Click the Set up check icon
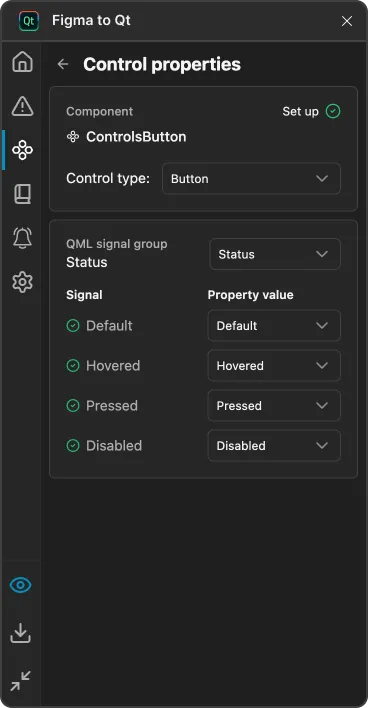The width and height of the screenshot is (368, 708). 333,111
